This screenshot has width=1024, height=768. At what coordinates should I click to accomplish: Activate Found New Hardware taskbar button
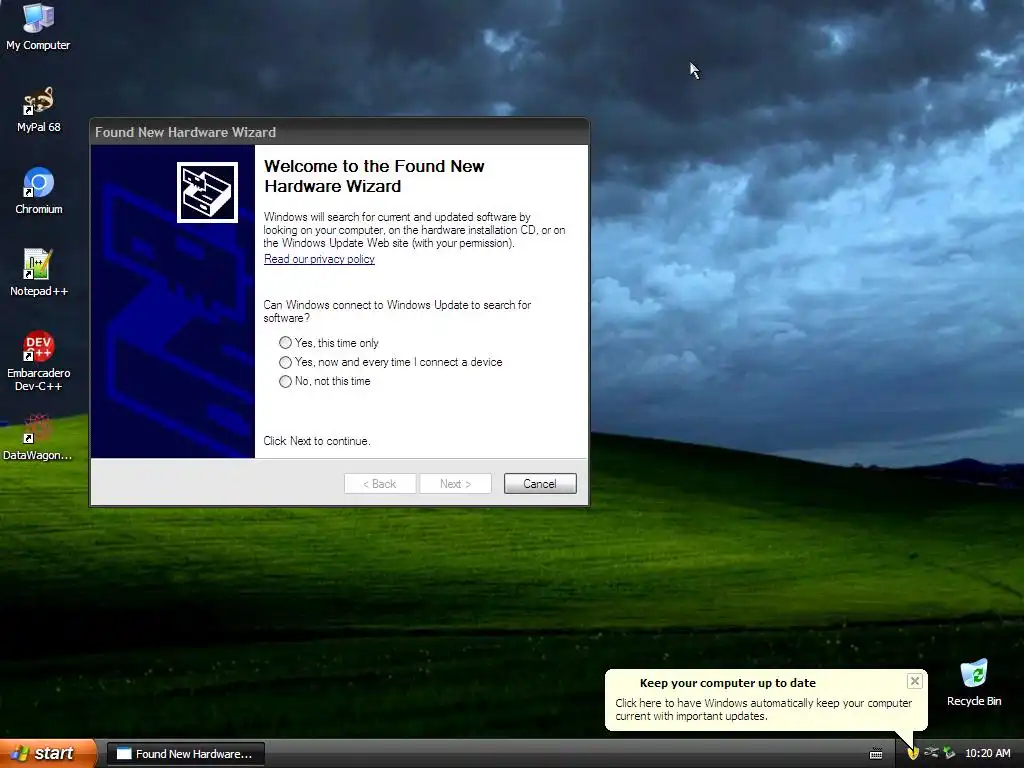[x=185, y=754]
